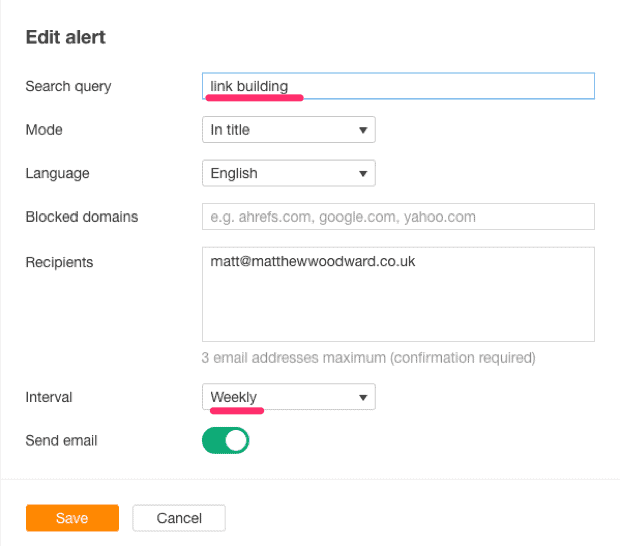
Task: Click the Recipients label
Action: [59, 262]
